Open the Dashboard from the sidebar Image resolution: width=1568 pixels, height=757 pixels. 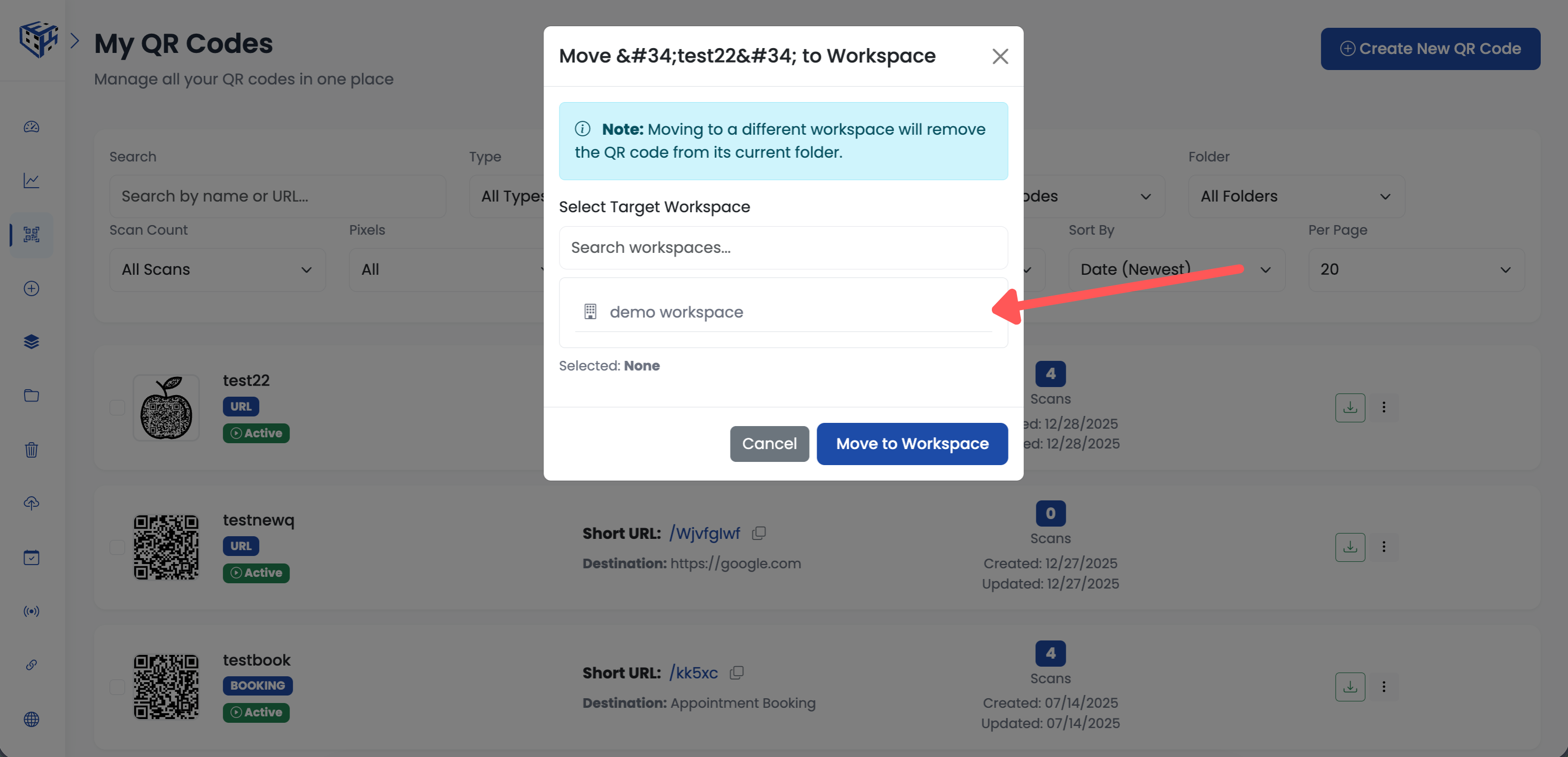coord(31,127)
